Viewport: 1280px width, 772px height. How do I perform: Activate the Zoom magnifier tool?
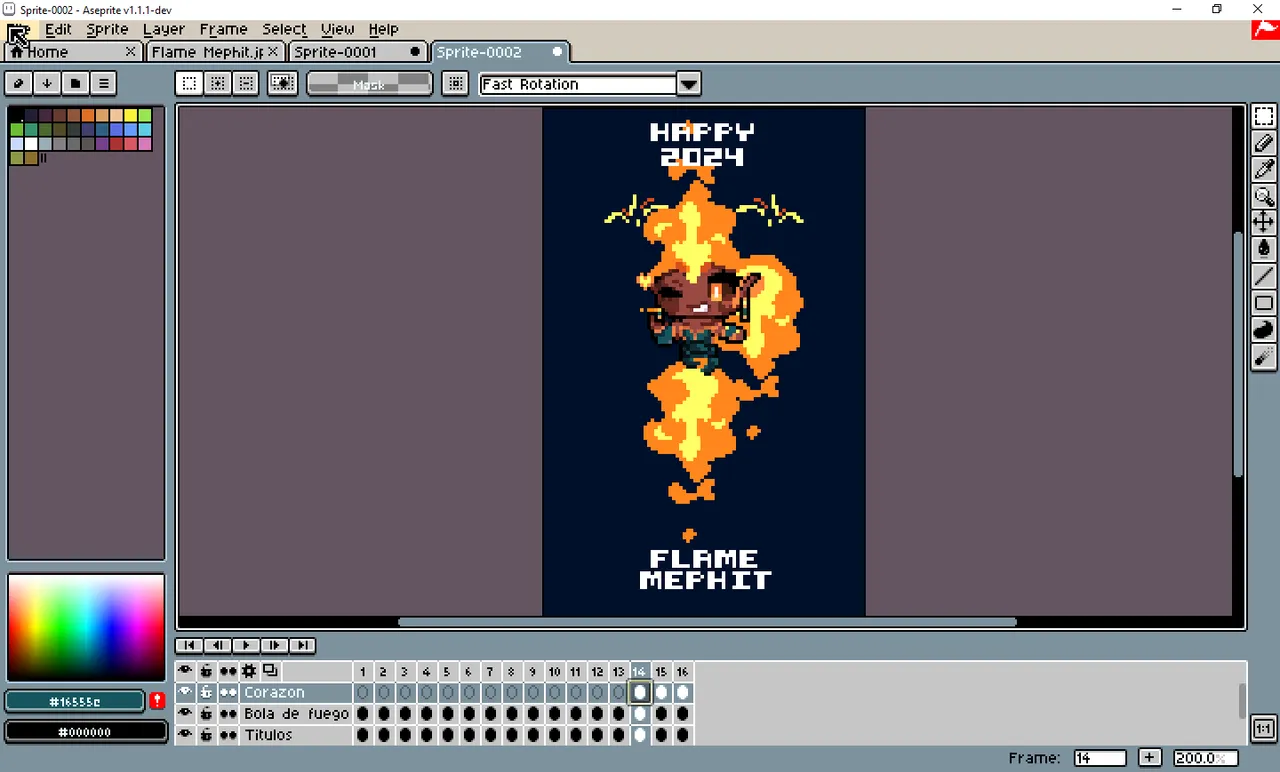(1264, 196)
